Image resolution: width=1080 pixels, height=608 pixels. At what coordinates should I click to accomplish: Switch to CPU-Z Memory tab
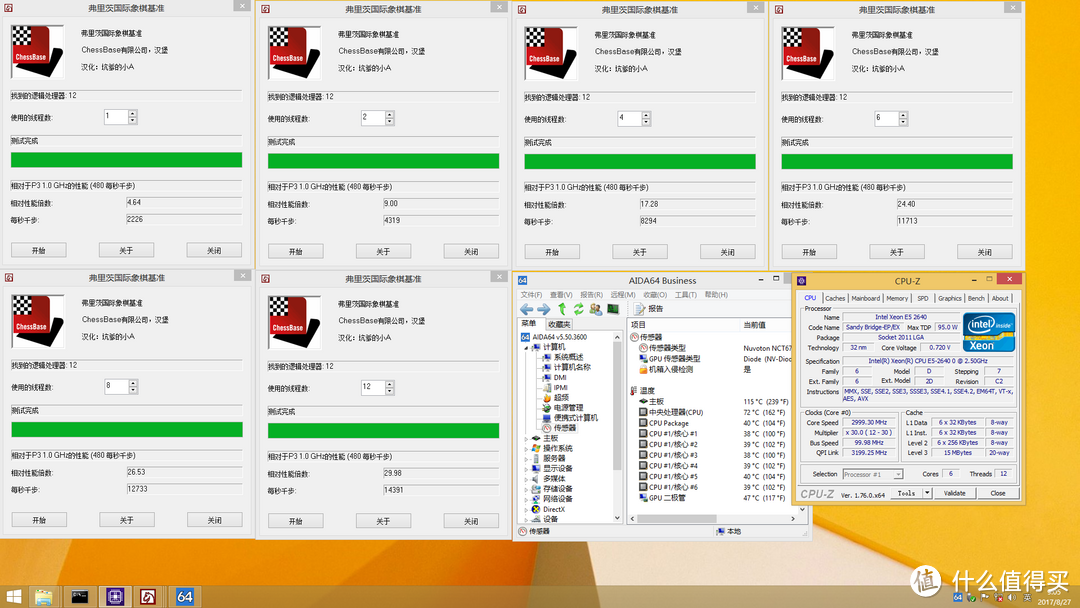pos(897,298)
